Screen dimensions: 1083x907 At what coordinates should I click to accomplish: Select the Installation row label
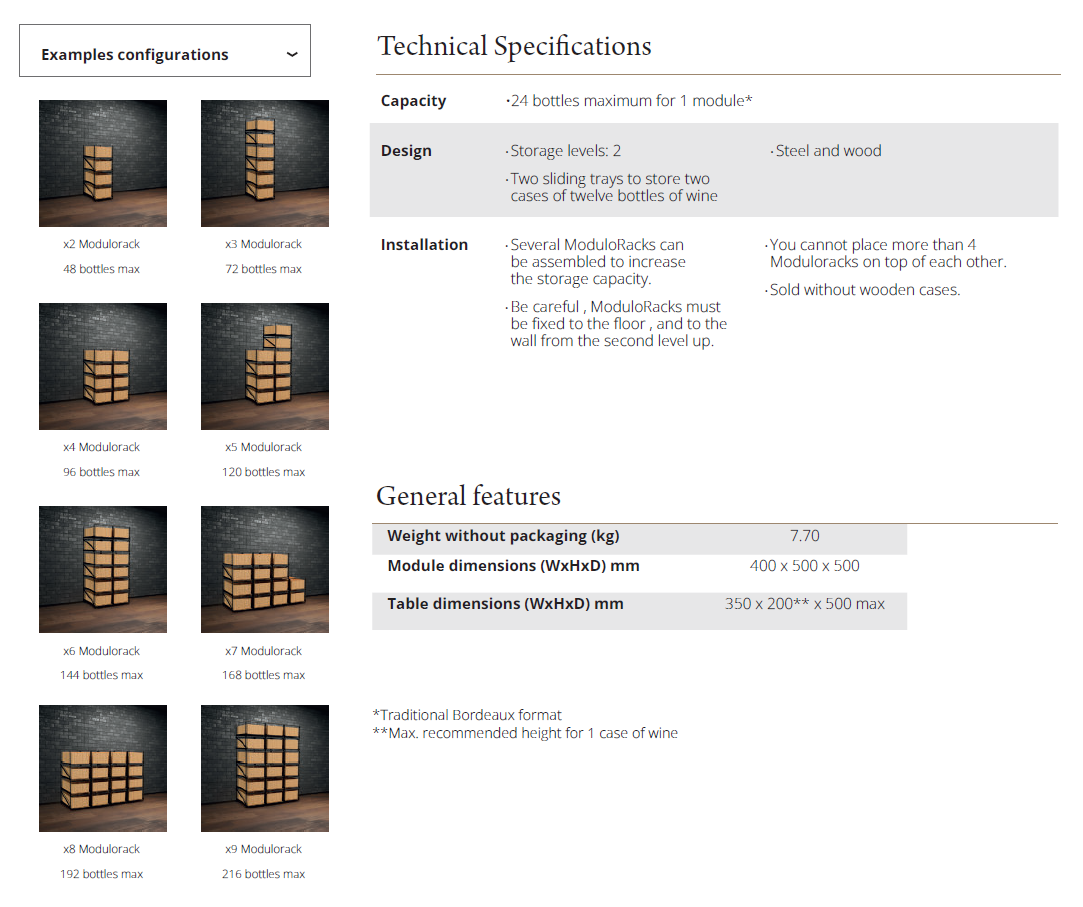coord(424,245)
